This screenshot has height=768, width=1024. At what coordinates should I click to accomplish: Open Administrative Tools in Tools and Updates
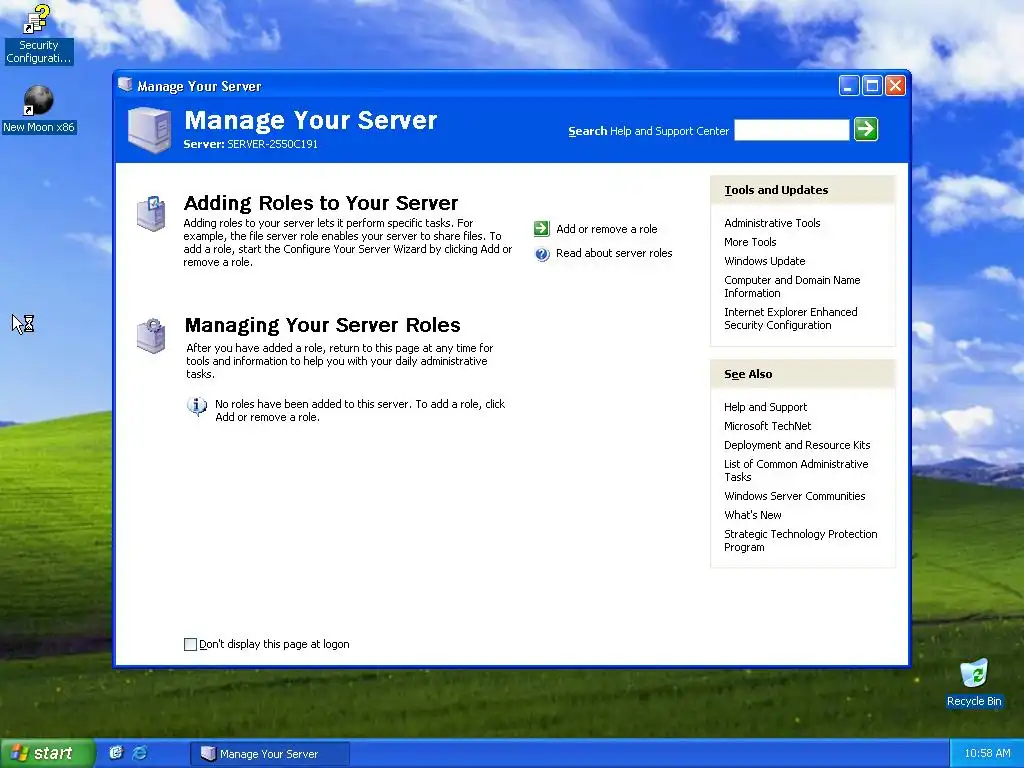772,223
